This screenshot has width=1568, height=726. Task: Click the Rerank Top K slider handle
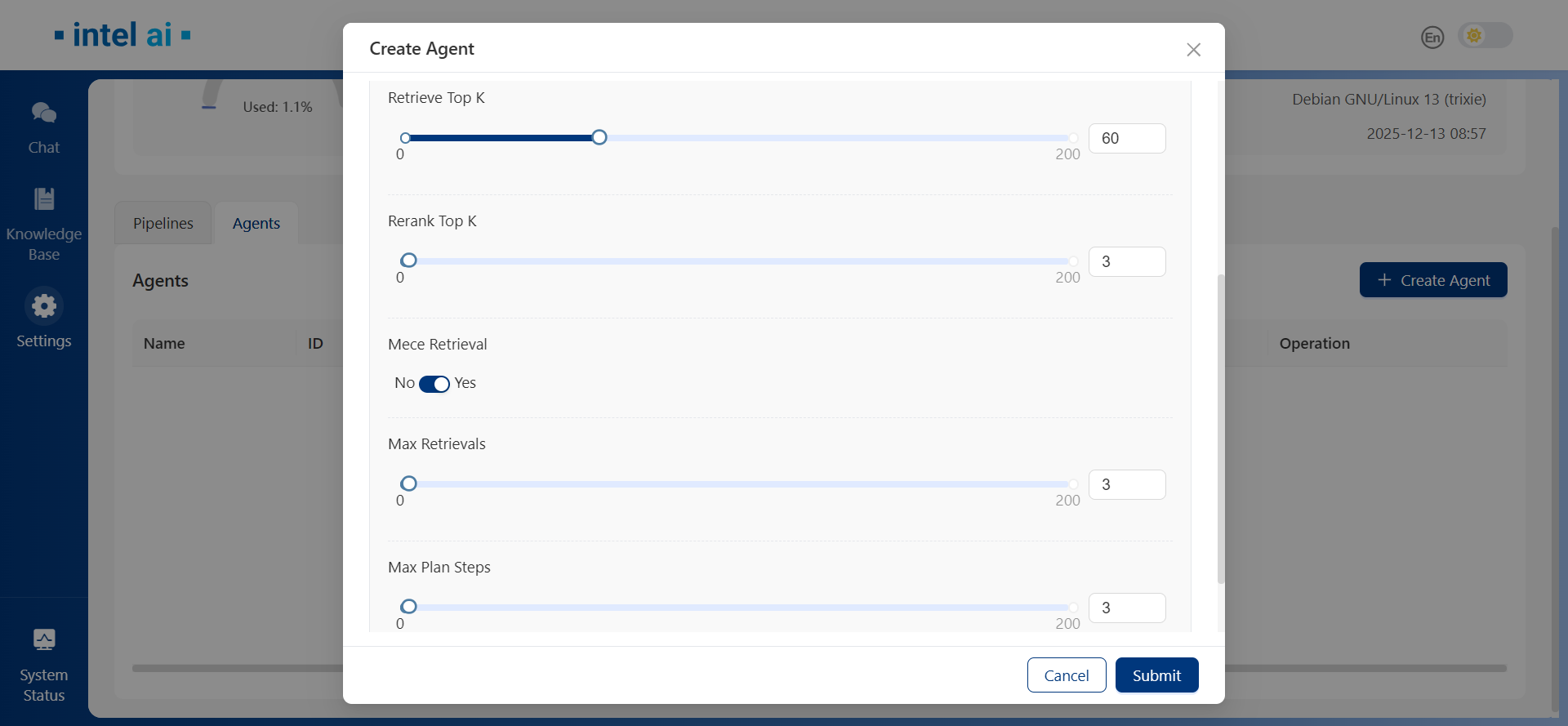pos(409,261)
